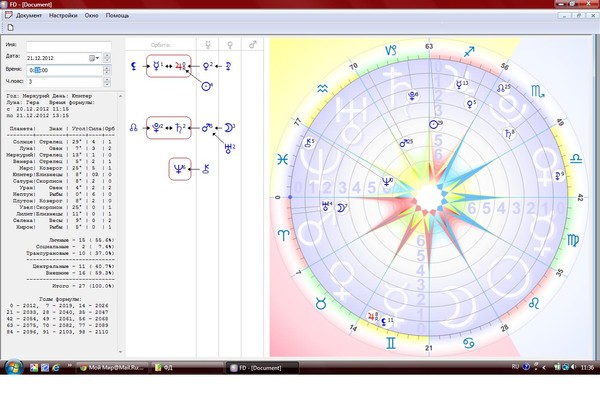
Task: Open the Настройки menu
Action: pos(63,16)
